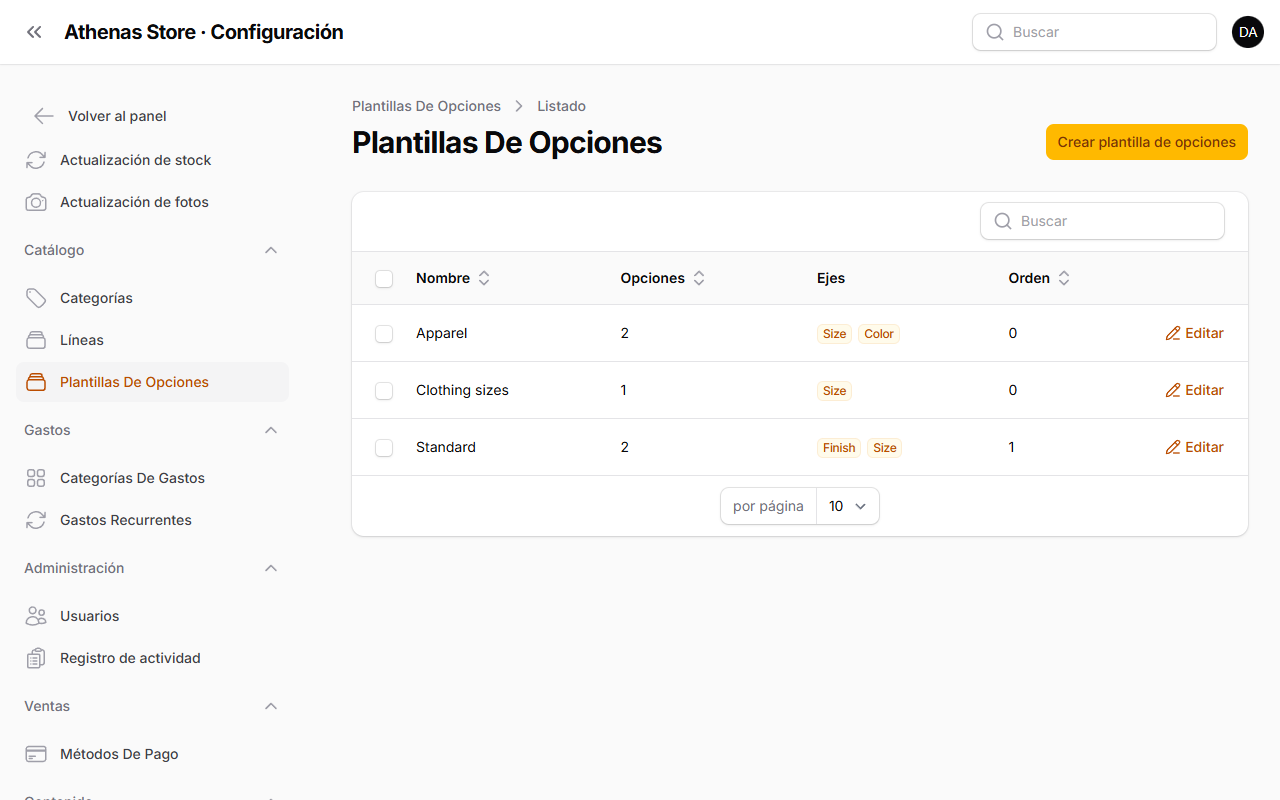The image size is (1280, 800).
Task: Click the Registro de actividad clipboard icon
Action: click(36, 658)
